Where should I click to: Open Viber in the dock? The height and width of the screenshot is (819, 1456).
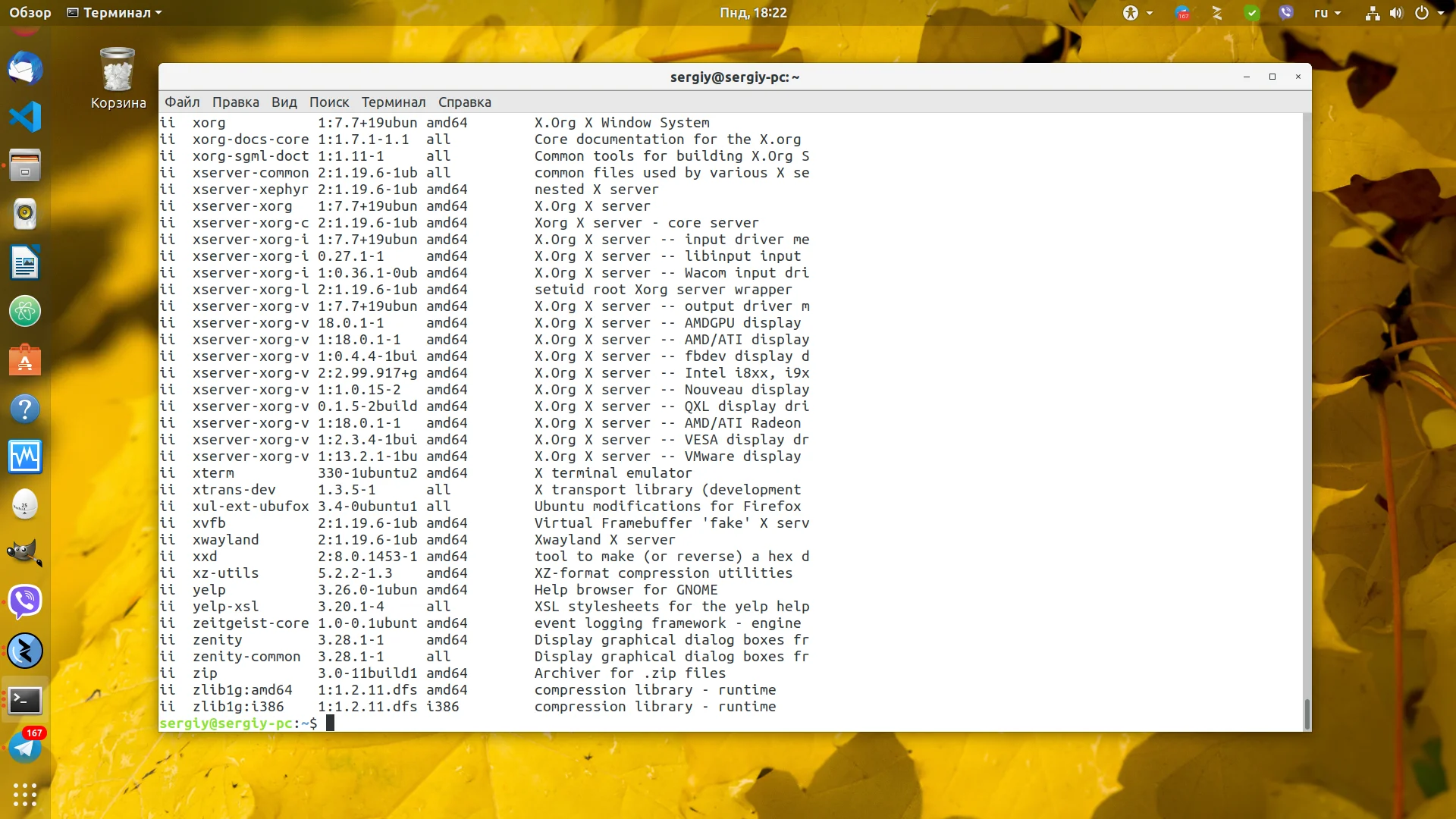click(x=25, y=602)
